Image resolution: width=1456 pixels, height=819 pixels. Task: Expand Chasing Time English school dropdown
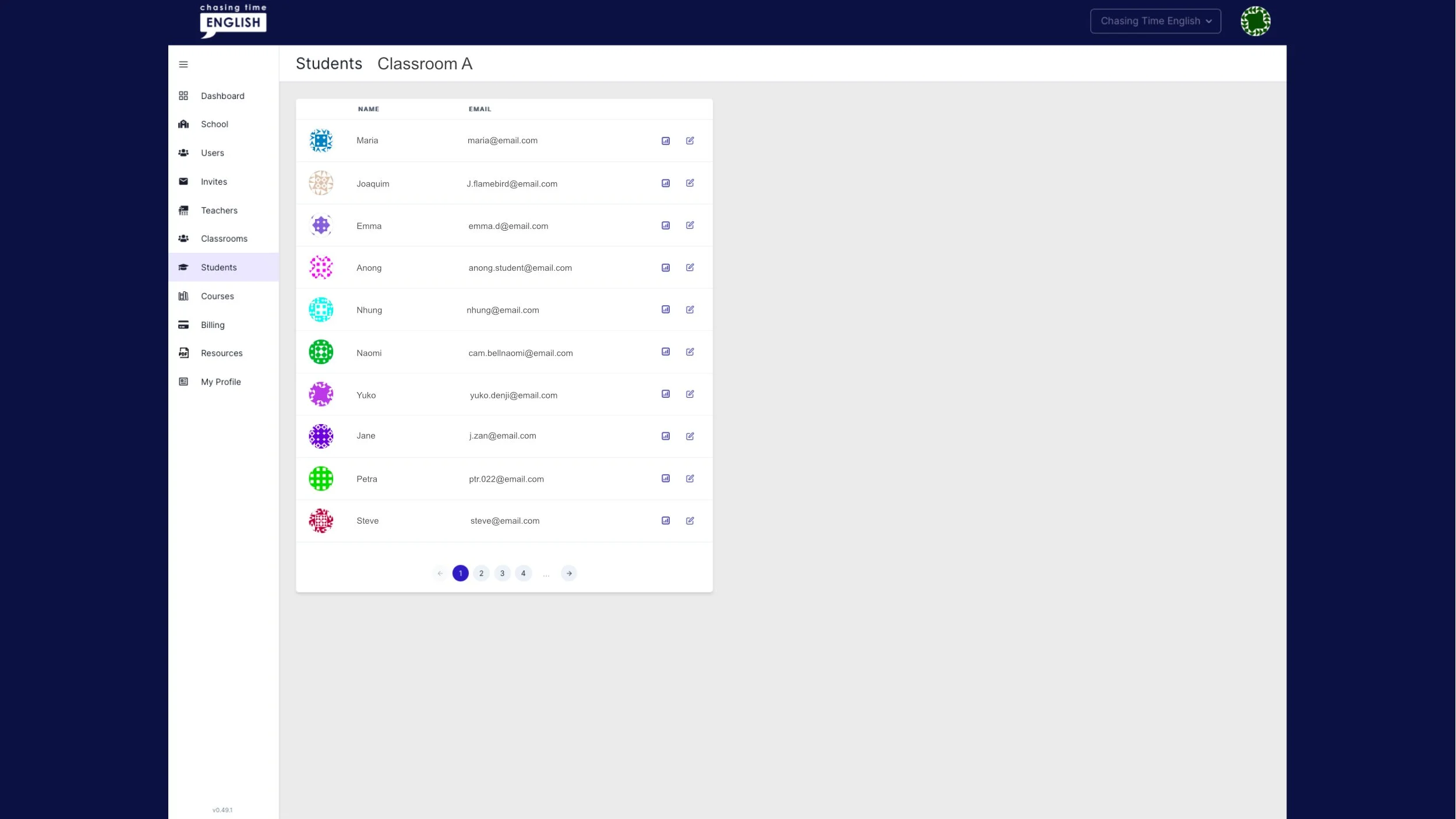tap(1155, 21)
